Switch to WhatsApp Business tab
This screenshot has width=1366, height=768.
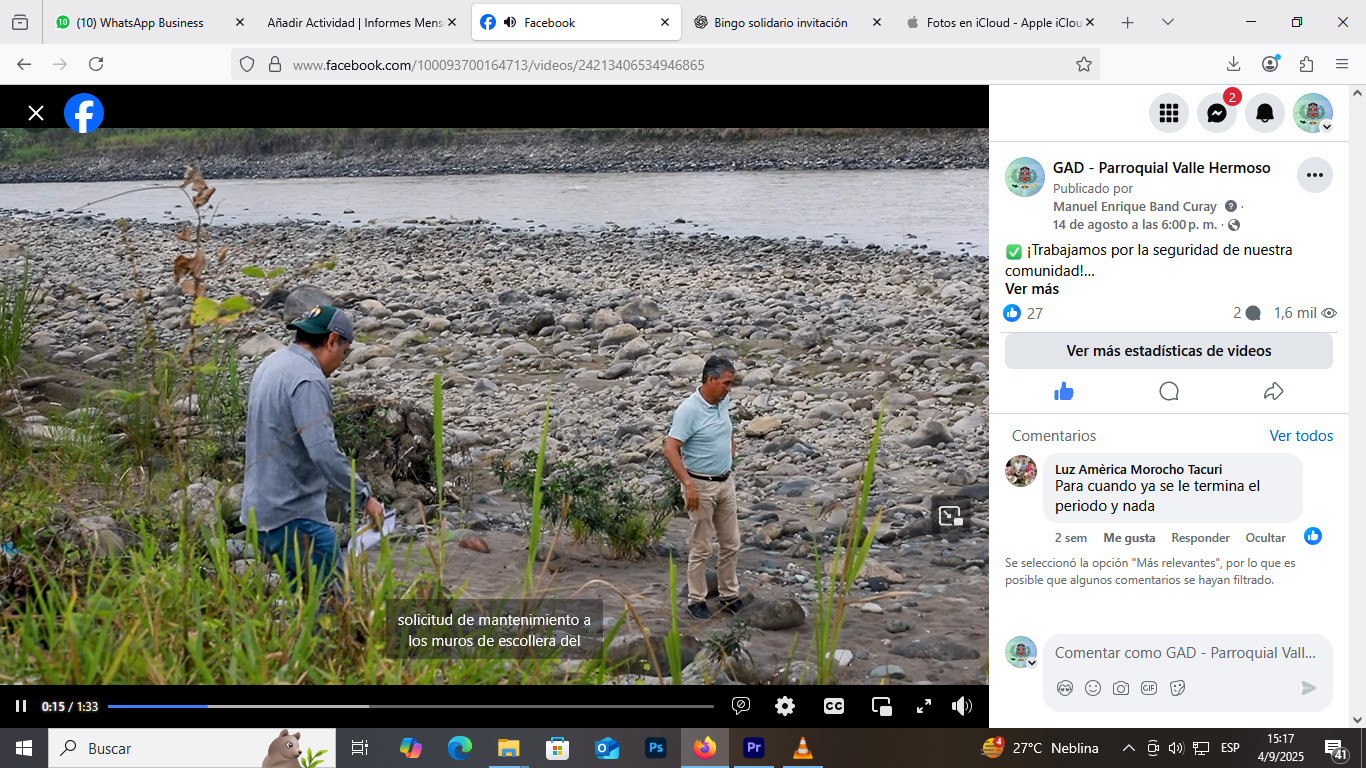pyautogui.click(x=139, y=22)
